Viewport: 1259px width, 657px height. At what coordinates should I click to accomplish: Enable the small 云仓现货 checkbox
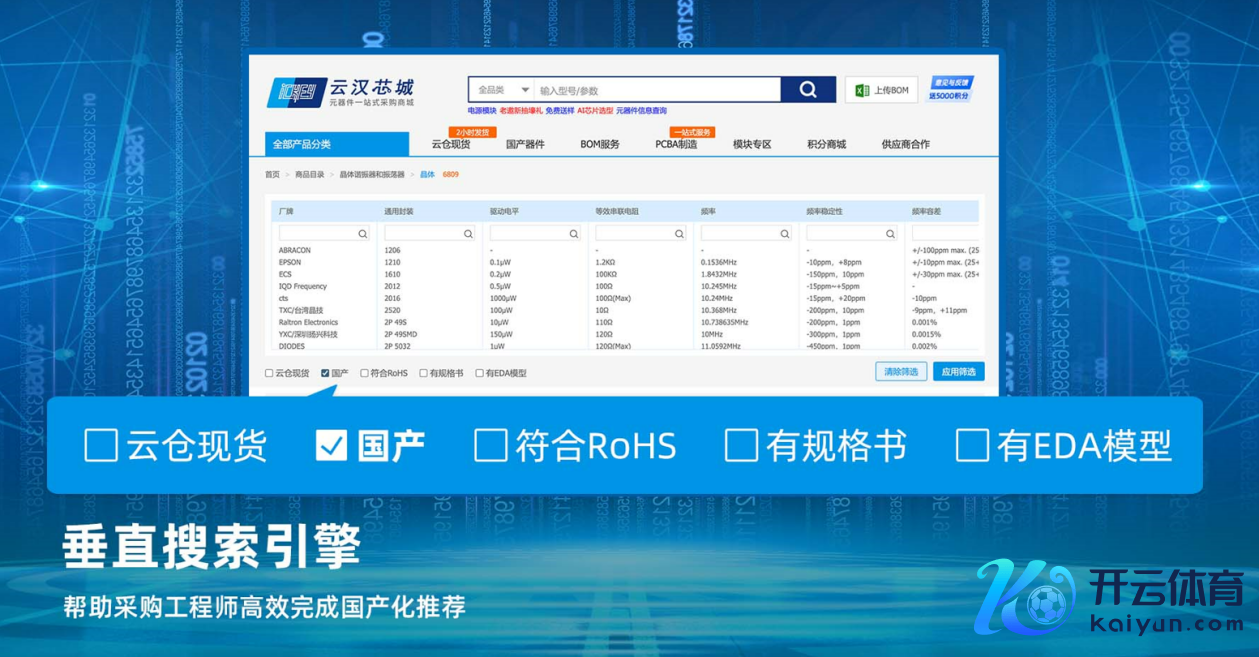269,373
